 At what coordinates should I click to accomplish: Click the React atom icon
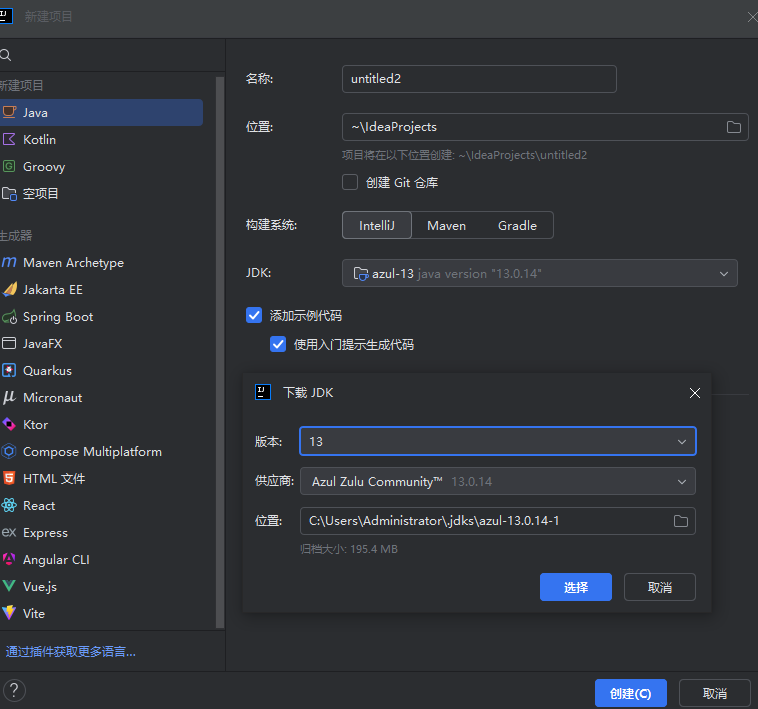tap(9, 506)
